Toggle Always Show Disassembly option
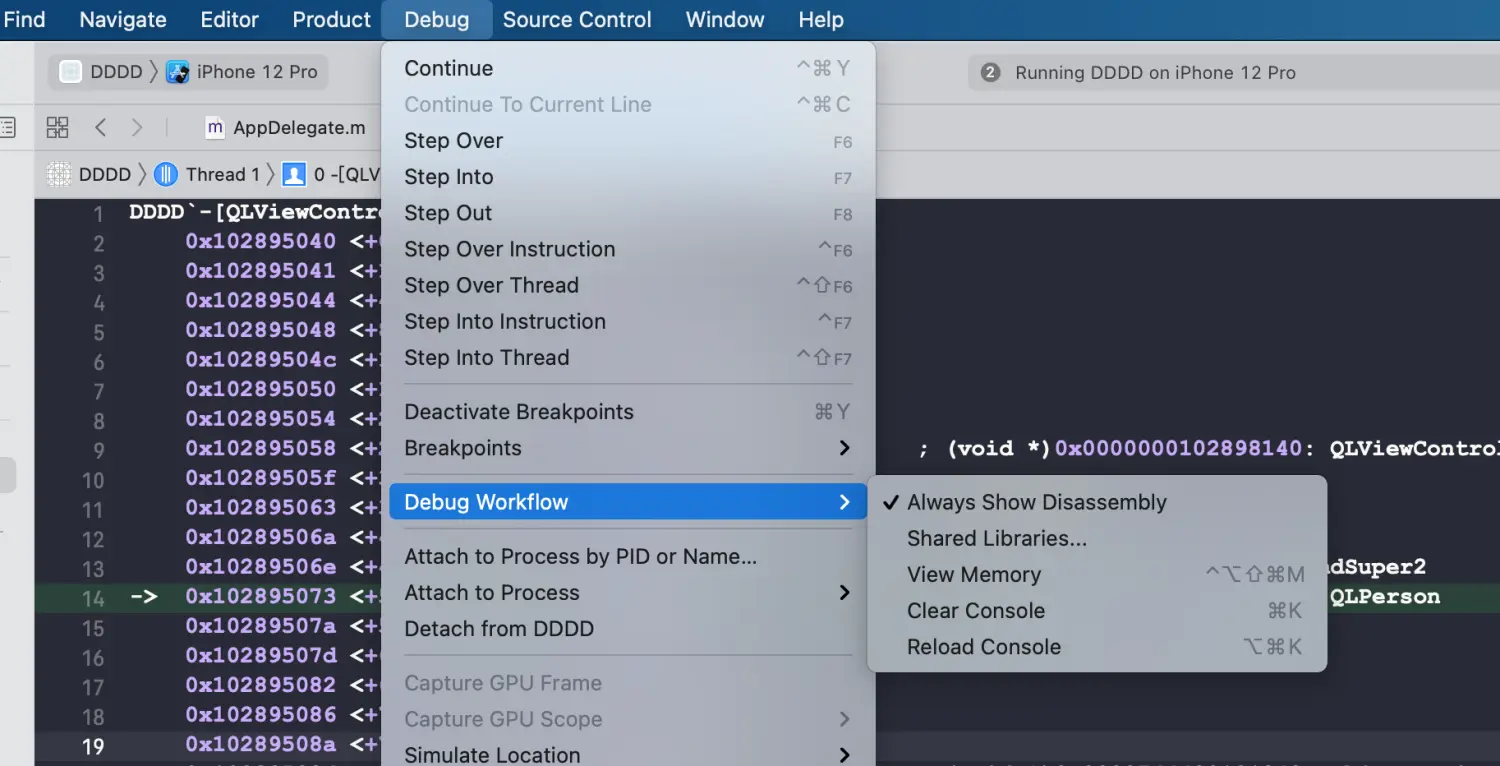The height and width of the screenshot is (766, 1500). [1036, 502]
